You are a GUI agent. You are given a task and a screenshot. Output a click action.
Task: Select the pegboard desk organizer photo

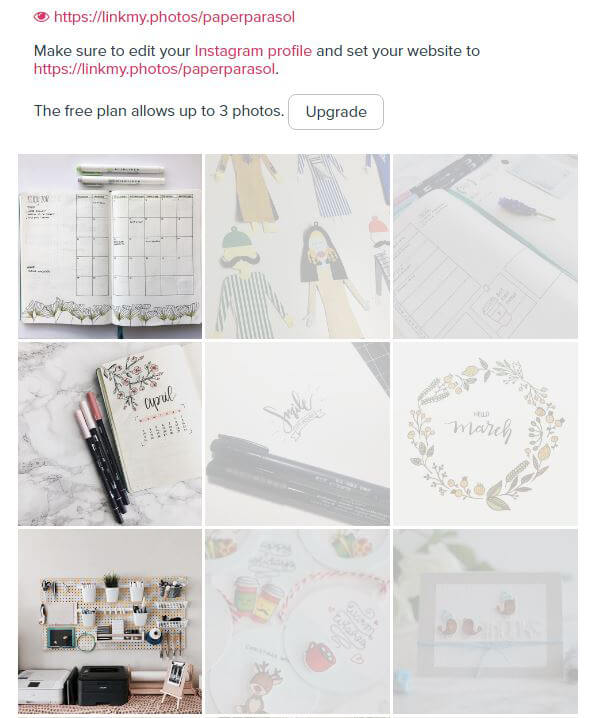coord(110,621)
